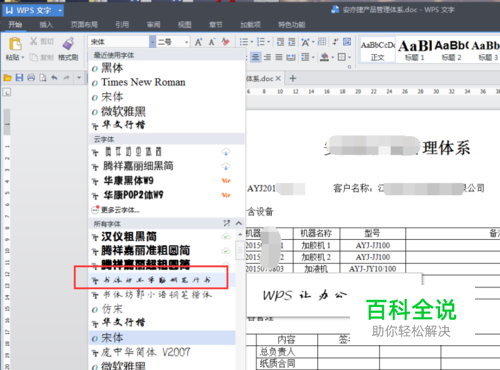Collapse the 所有字体 section chevron
The width and height of the screenshot is (500, 370).
(239, 223)
